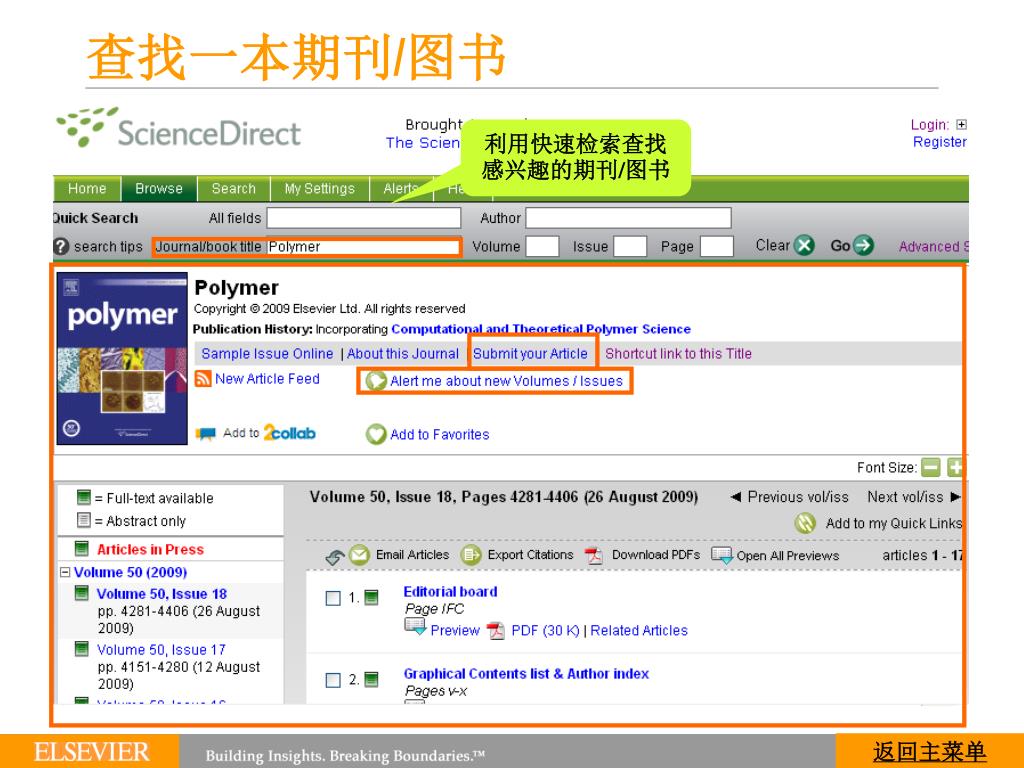Click full-text icon beside Articles in Press
Screen dimensions: 1024x768
point(82,548)
